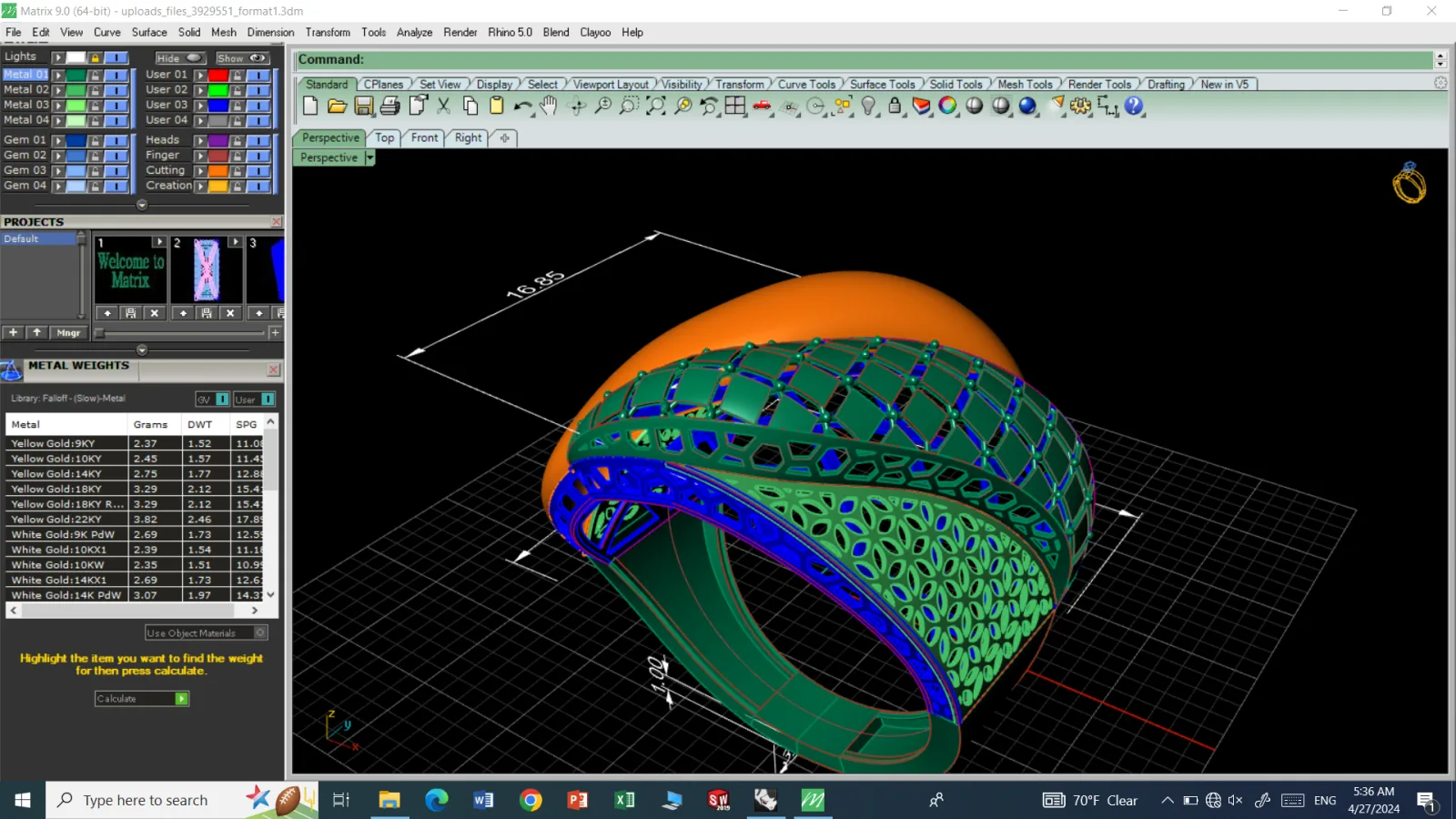Click the Calculate button
1456x819 pixels.
(x=142, y=699)
